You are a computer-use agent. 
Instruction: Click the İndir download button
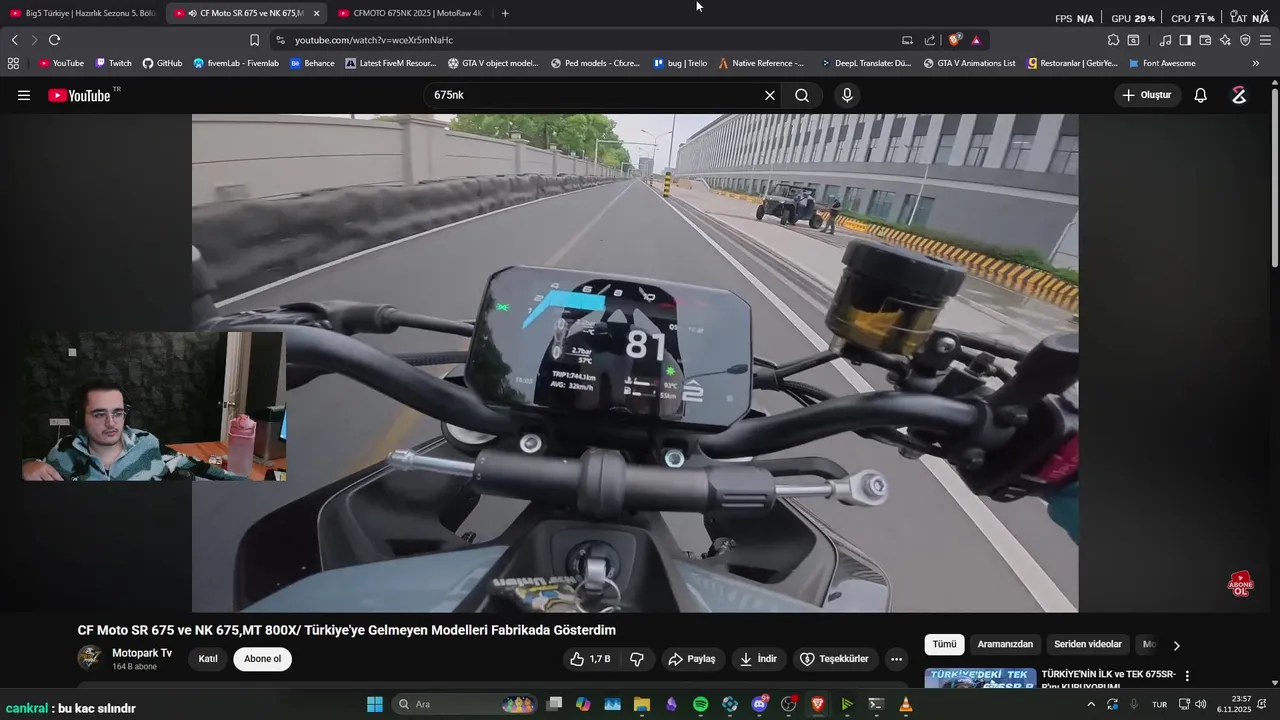point(758,659)
